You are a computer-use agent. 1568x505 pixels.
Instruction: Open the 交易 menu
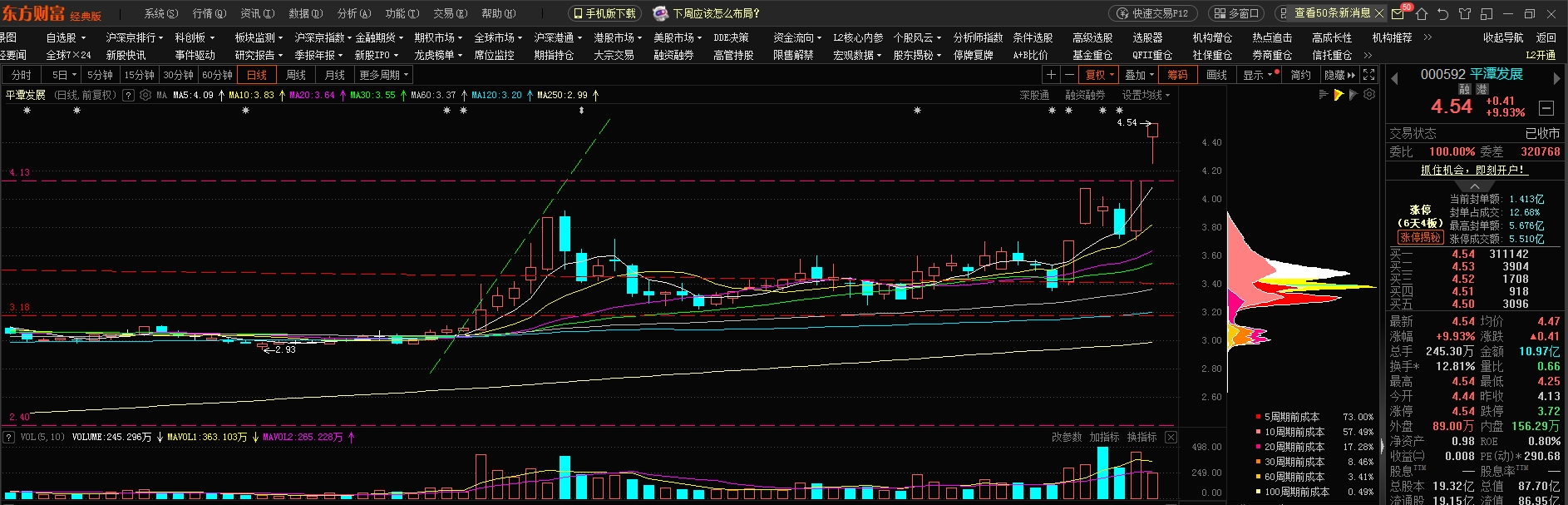tap(450, 13)
